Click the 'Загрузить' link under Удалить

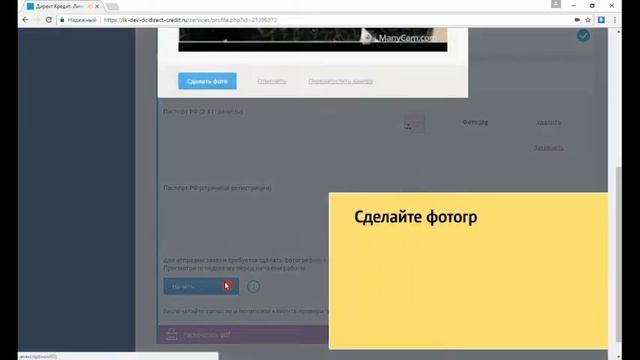click(549, 147)
